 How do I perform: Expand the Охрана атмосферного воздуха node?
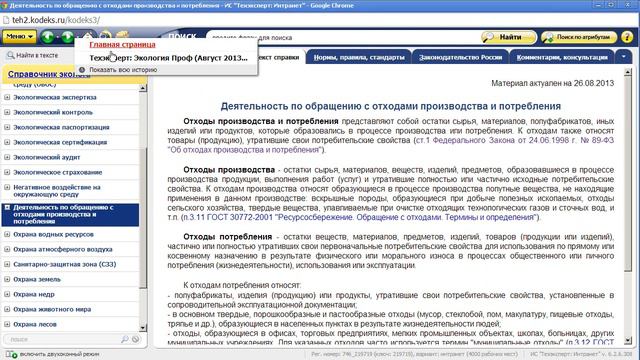(x=7, y=249)
